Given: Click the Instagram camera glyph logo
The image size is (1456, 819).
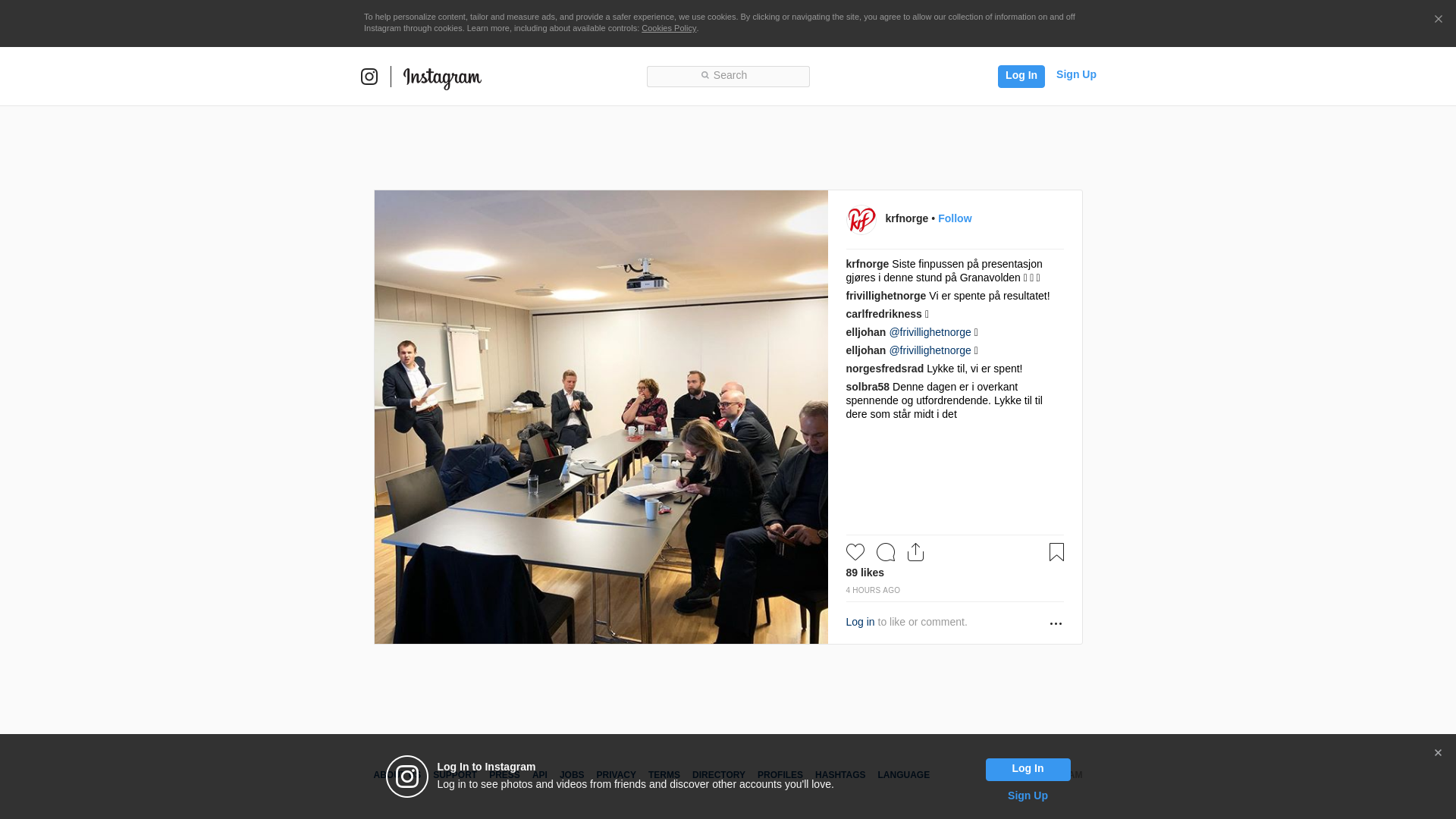Looking at the screenshot, I should (369, 77).
